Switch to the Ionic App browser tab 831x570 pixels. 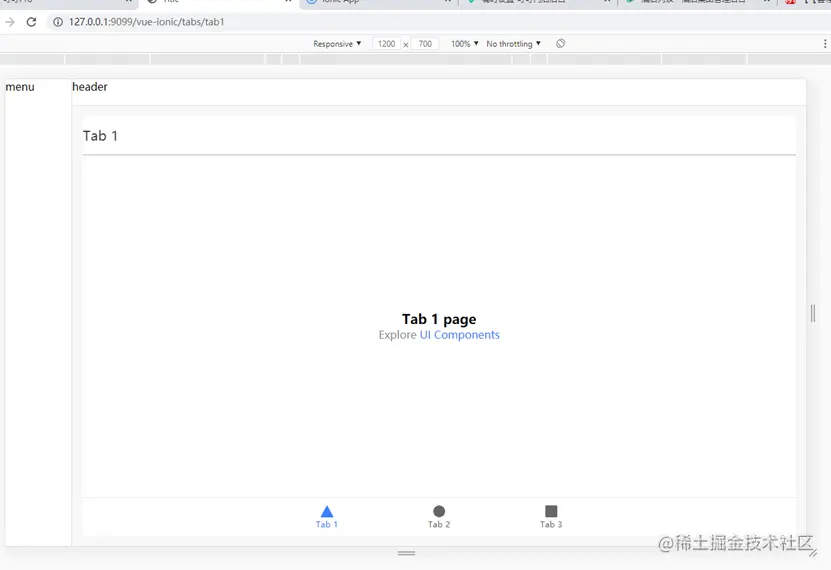point(379,2)
